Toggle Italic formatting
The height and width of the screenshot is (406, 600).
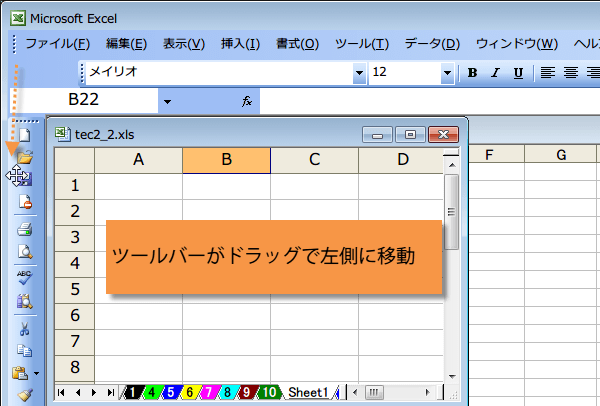click(496, 73)
